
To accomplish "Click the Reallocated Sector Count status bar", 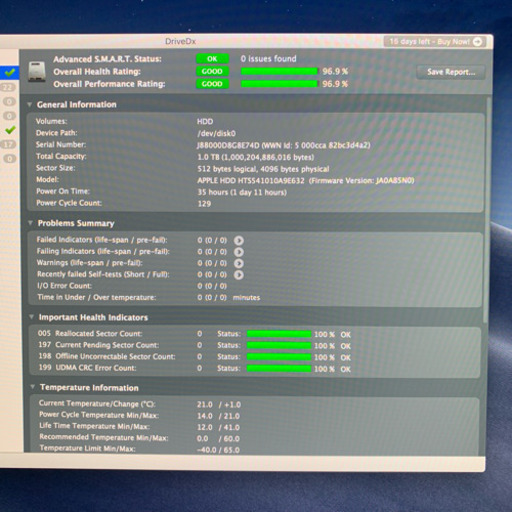I will point(279,334).
